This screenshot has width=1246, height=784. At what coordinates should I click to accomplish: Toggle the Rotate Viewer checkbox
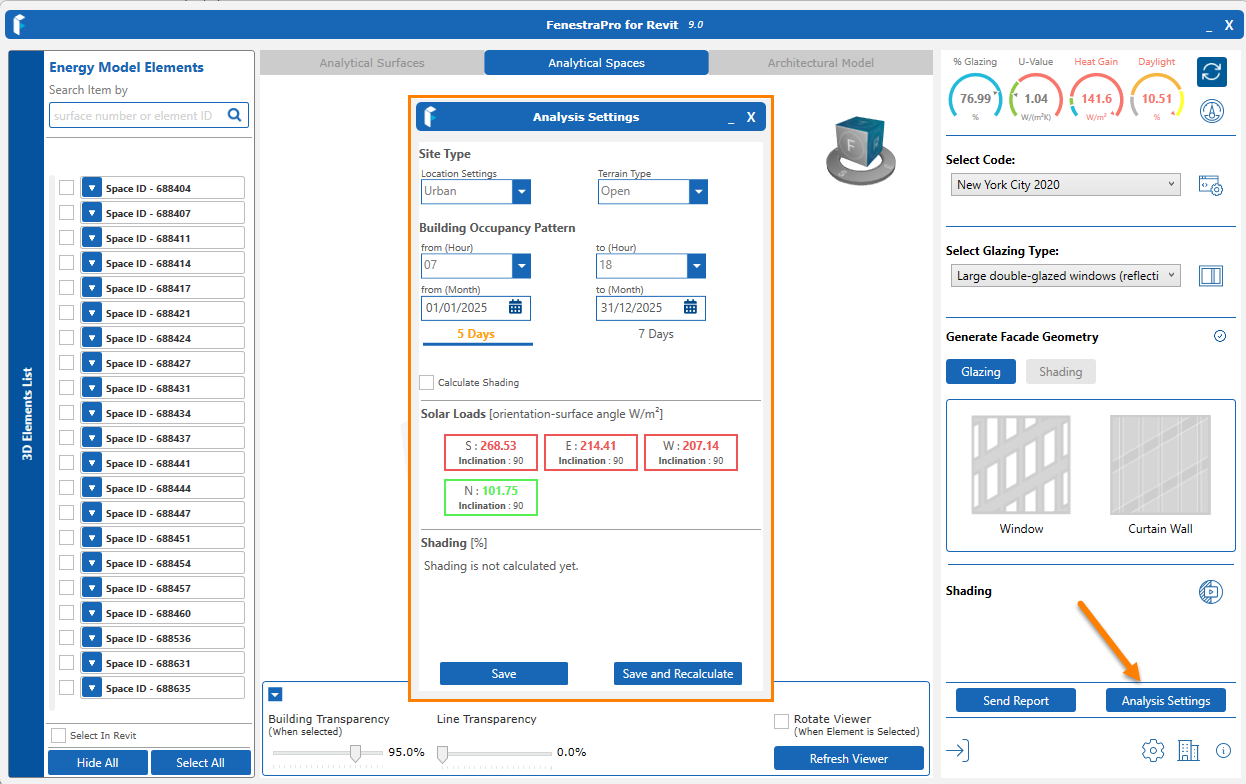tap(781, 720)
